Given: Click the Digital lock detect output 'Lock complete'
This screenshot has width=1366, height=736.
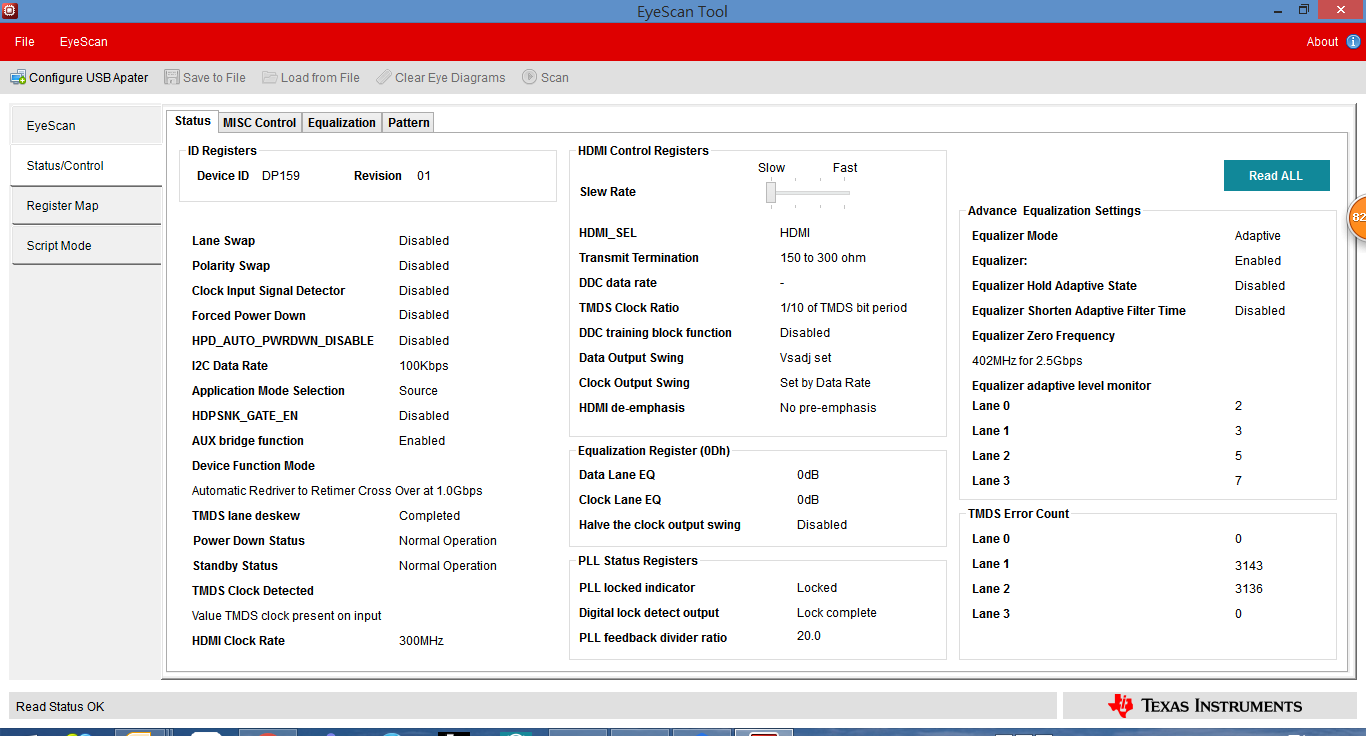Looking at the screenshot, I should [x=837, y=613].
